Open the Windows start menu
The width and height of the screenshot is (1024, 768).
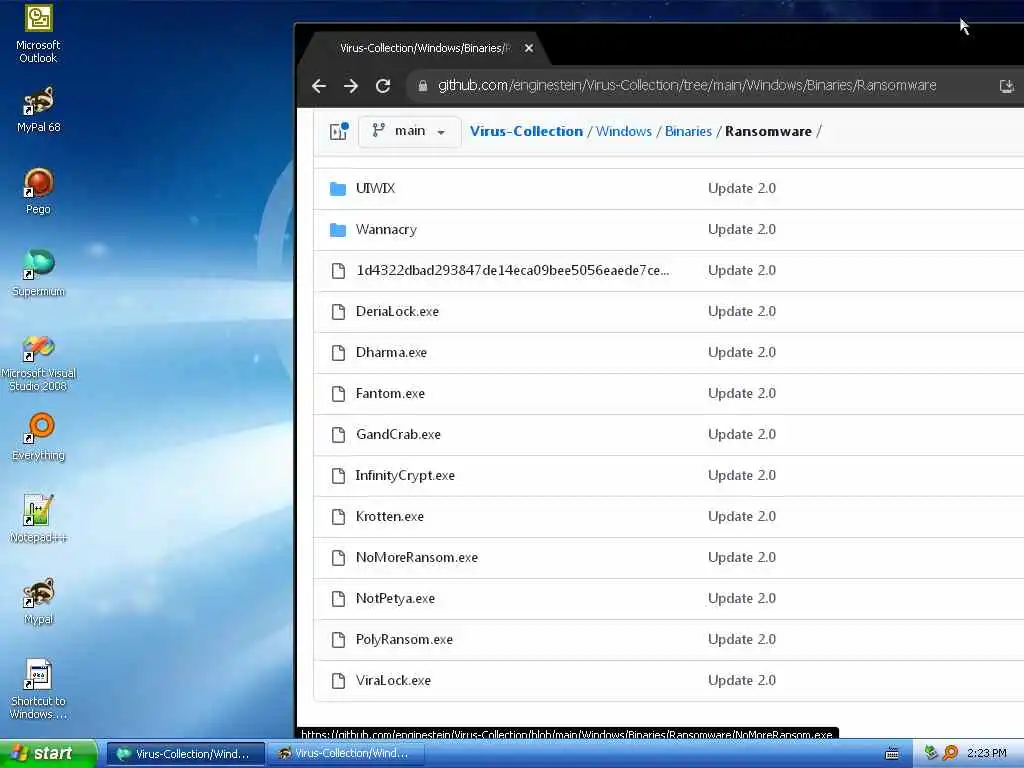pyautogui.click(x=47, y=754)
